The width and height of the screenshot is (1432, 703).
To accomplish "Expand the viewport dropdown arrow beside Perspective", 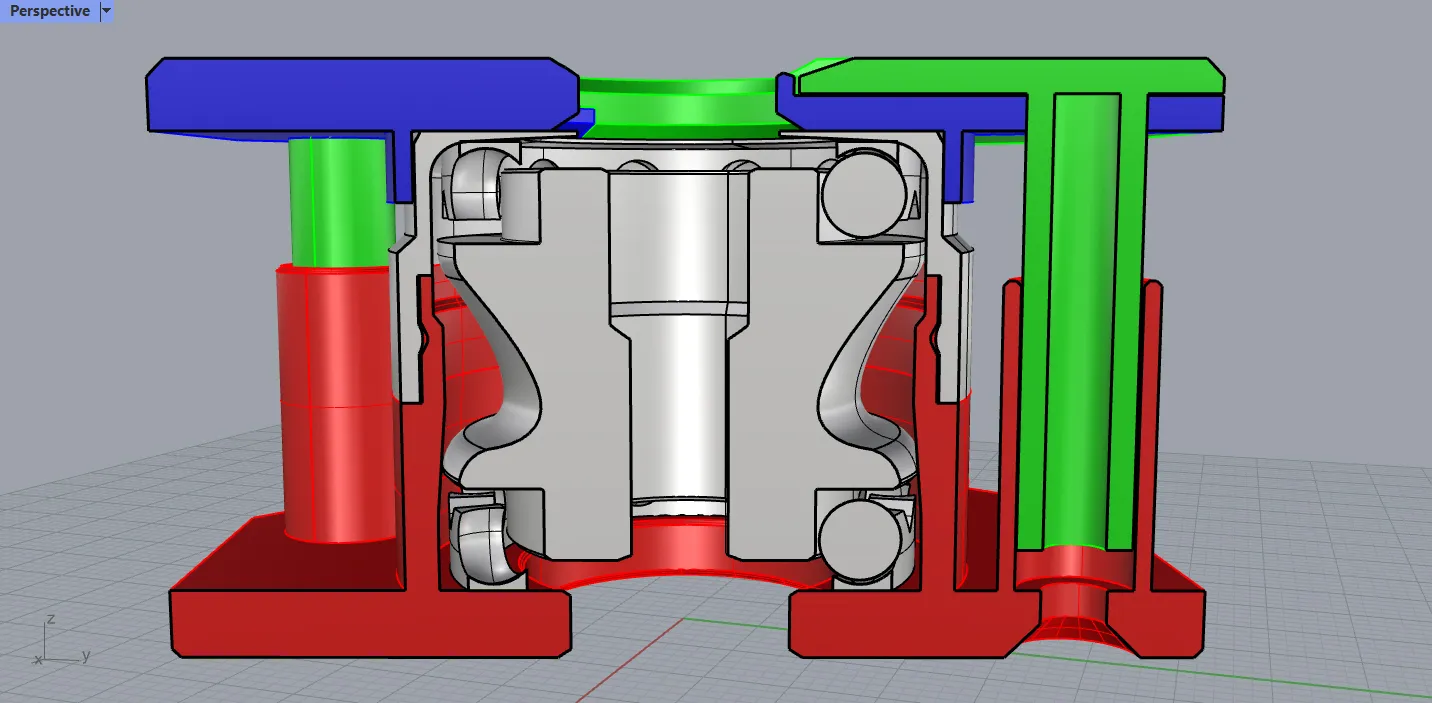I will click(107, 11).
